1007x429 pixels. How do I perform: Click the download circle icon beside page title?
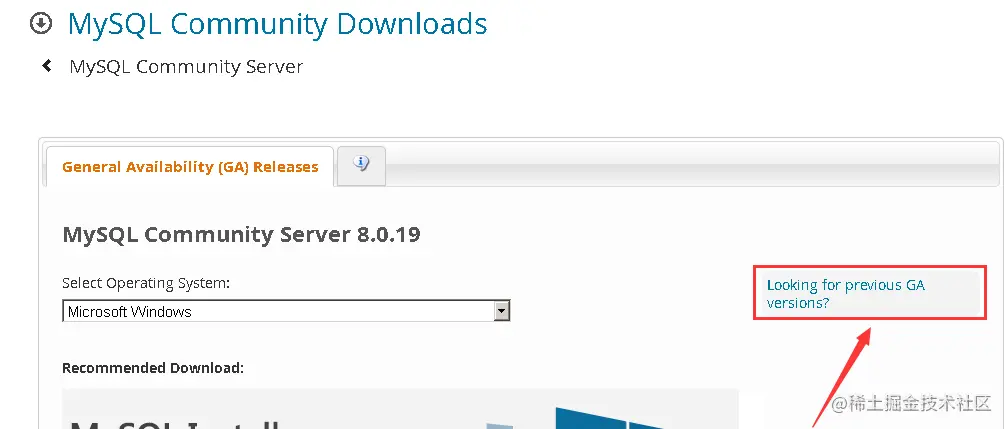click(x=41, y=24)
